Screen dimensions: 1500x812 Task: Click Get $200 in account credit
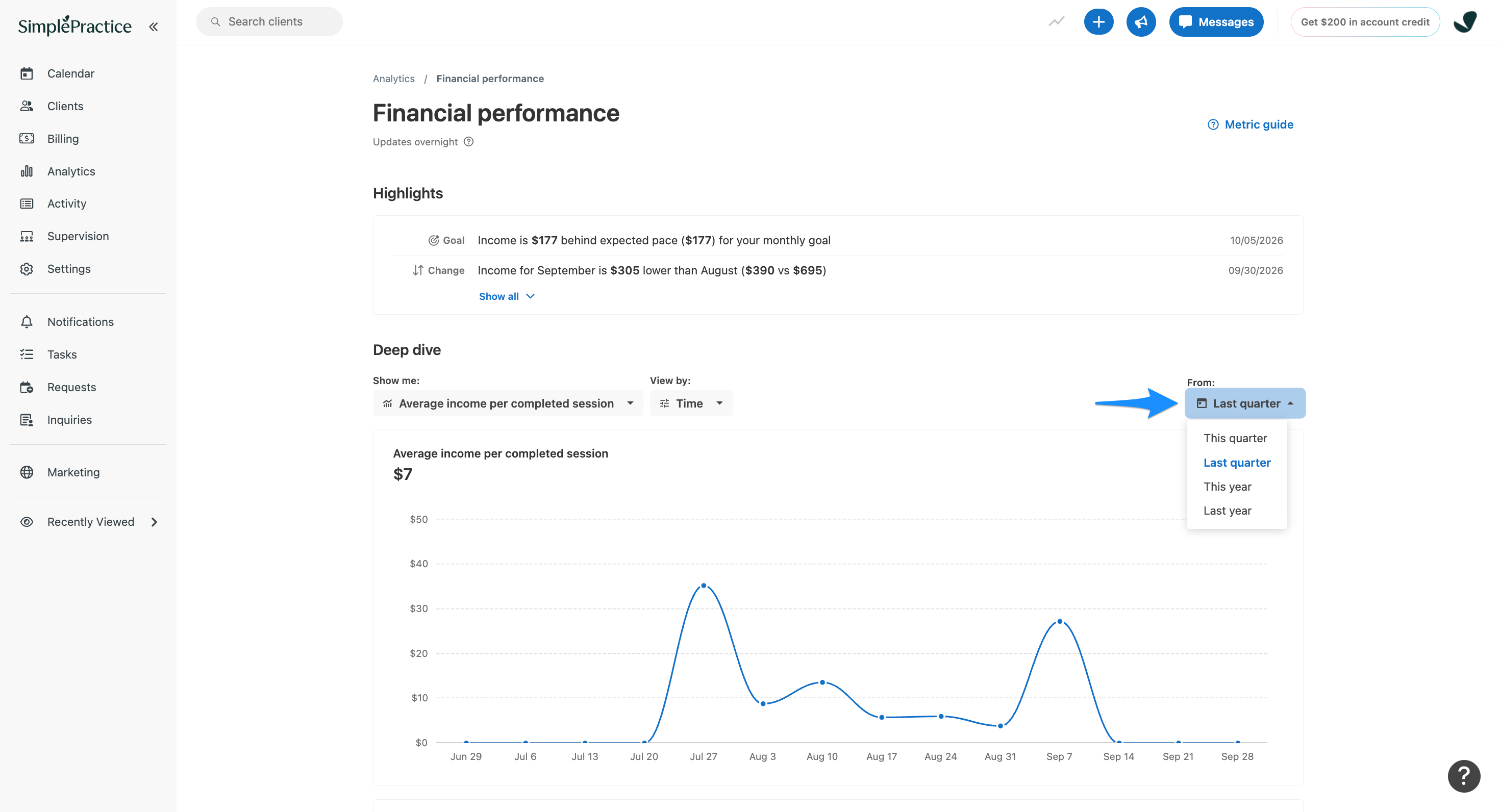click(1365, 21)
